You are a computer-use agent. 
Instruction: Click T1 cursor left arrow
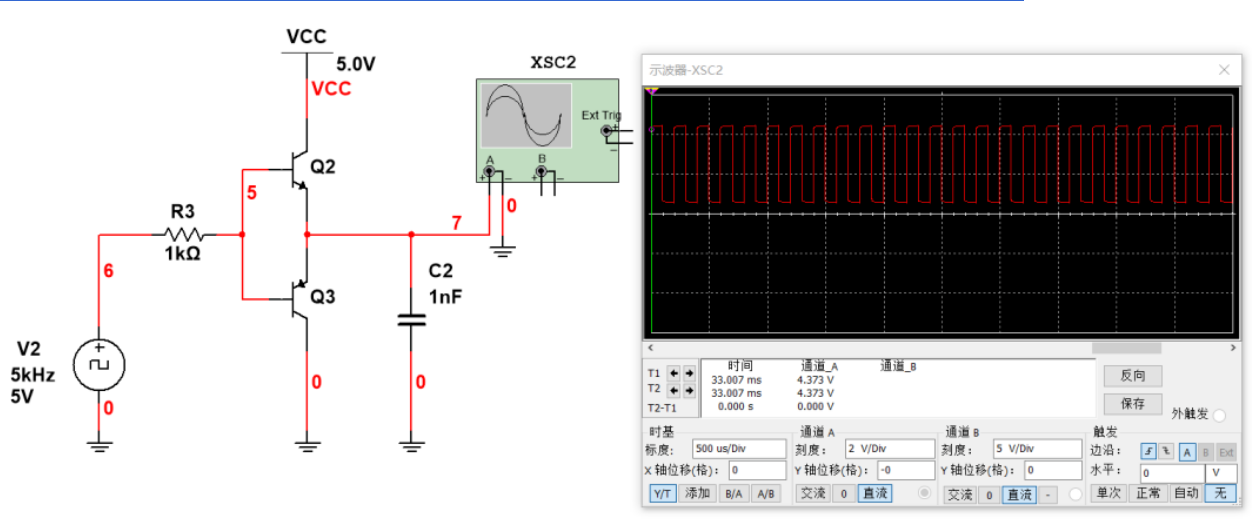point(674,373)
